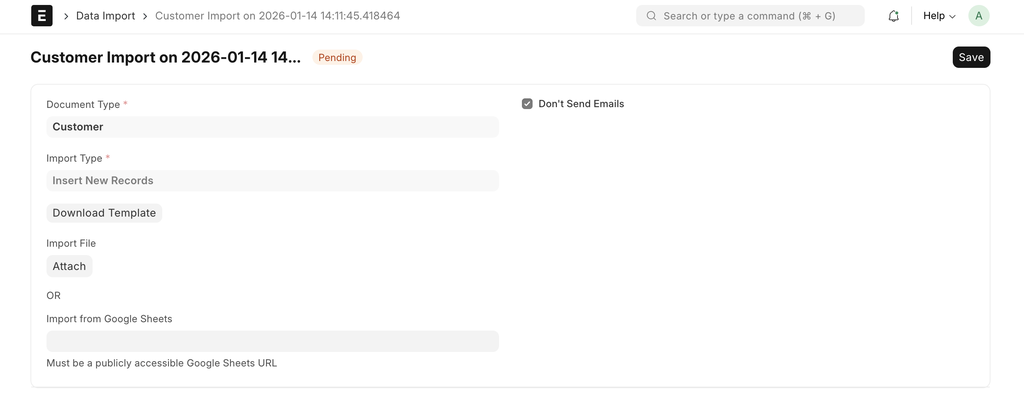Open the Import Type select dropdown

tap(272, 181)
